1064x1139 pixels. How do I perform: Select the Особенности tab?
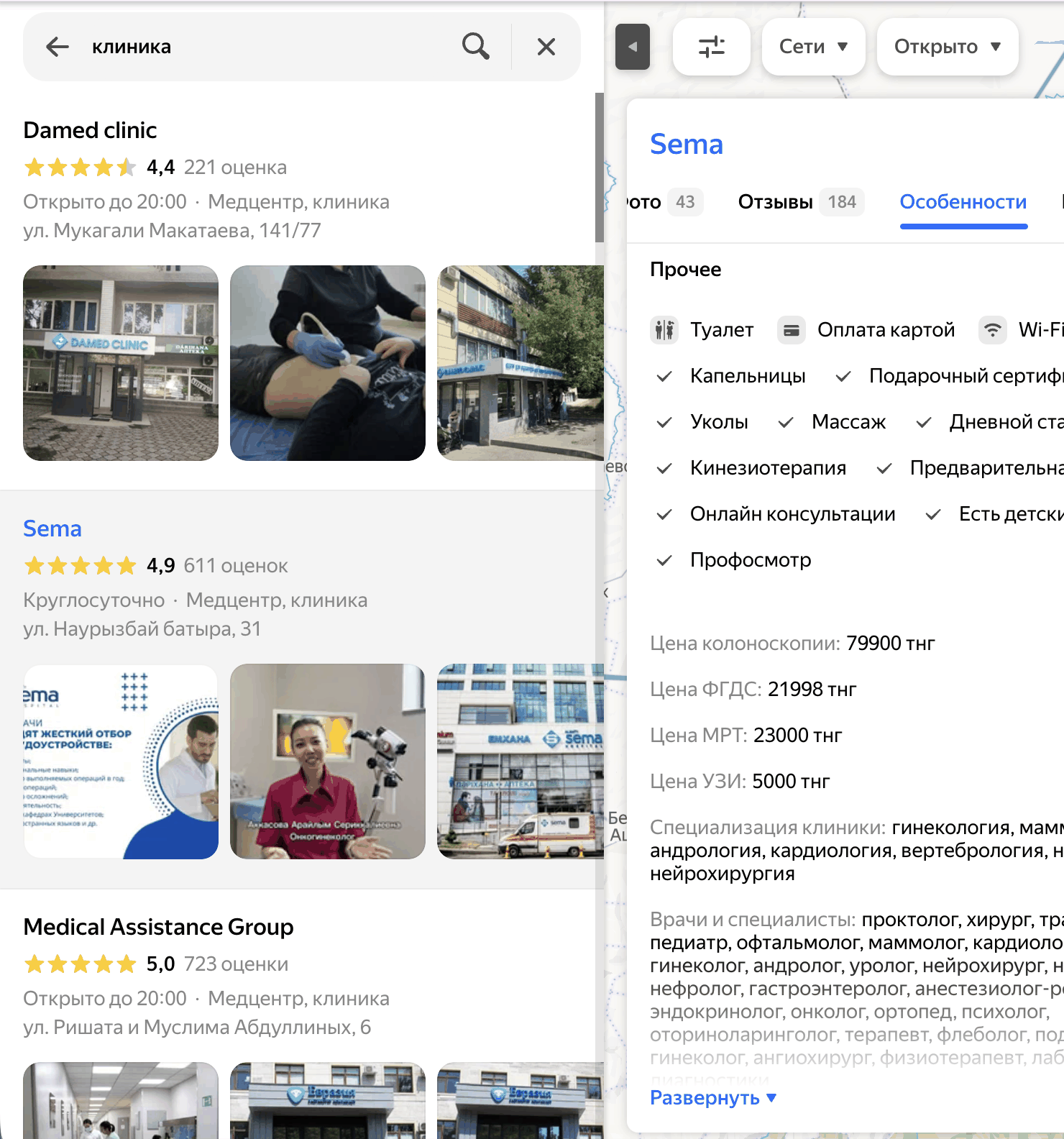click(963, 202)
